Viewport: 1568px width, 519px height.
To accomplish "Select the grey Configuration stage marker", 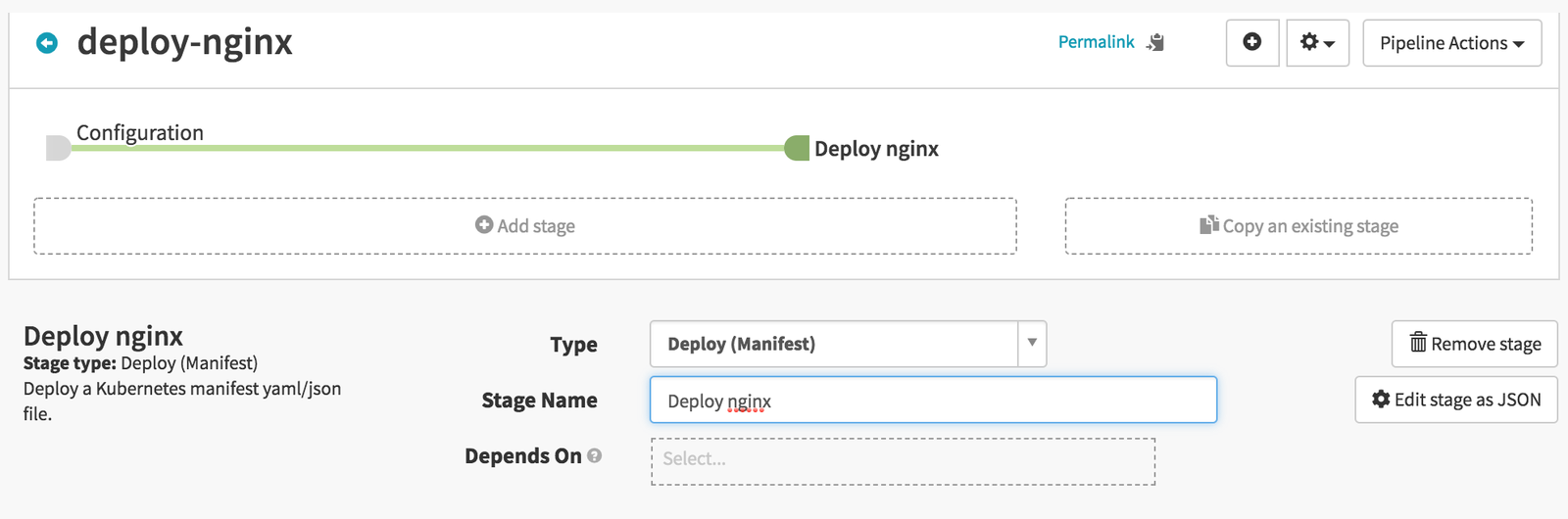I will pos(58,149).
